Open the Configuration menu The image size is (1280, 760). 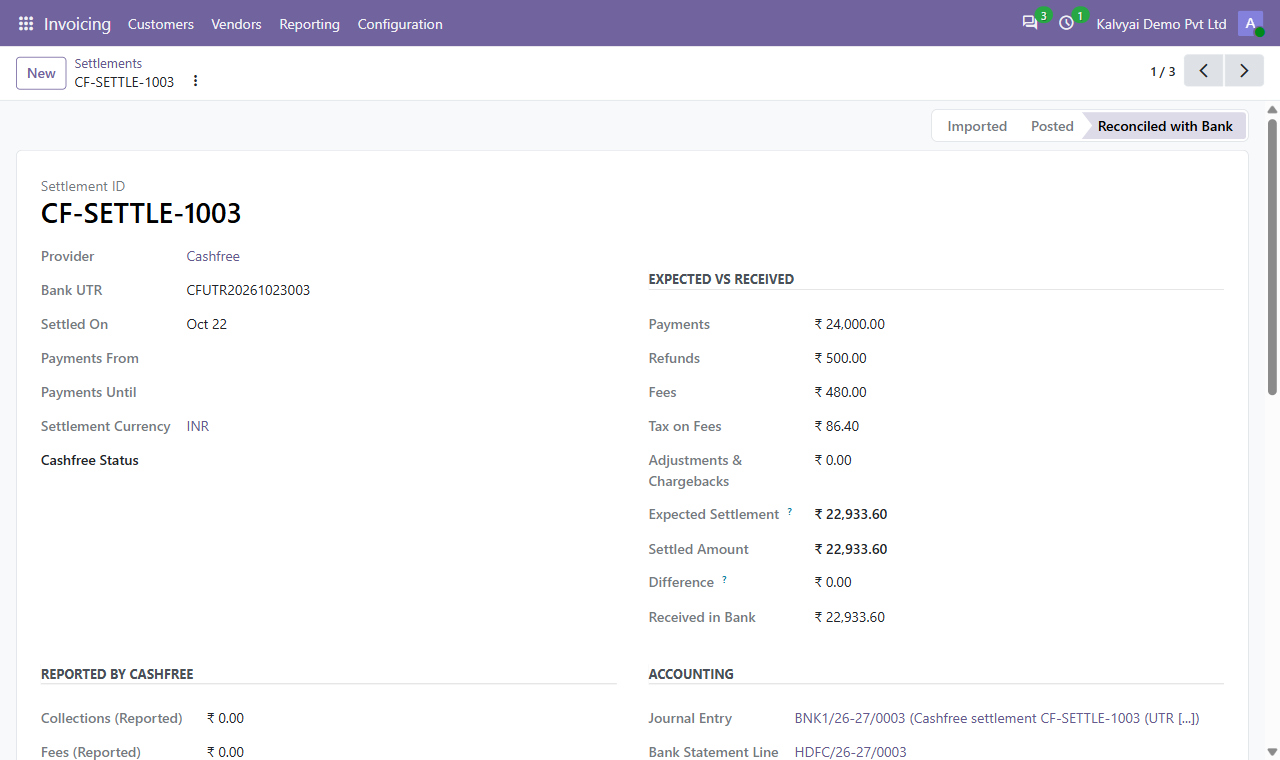(x=400, y=24)
